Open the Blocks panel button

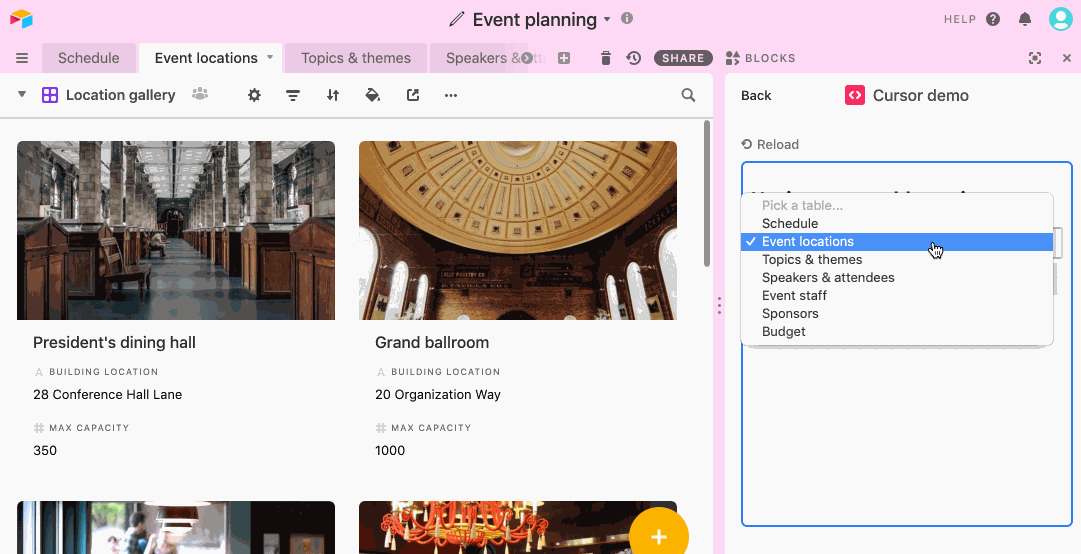coord(760,59)
